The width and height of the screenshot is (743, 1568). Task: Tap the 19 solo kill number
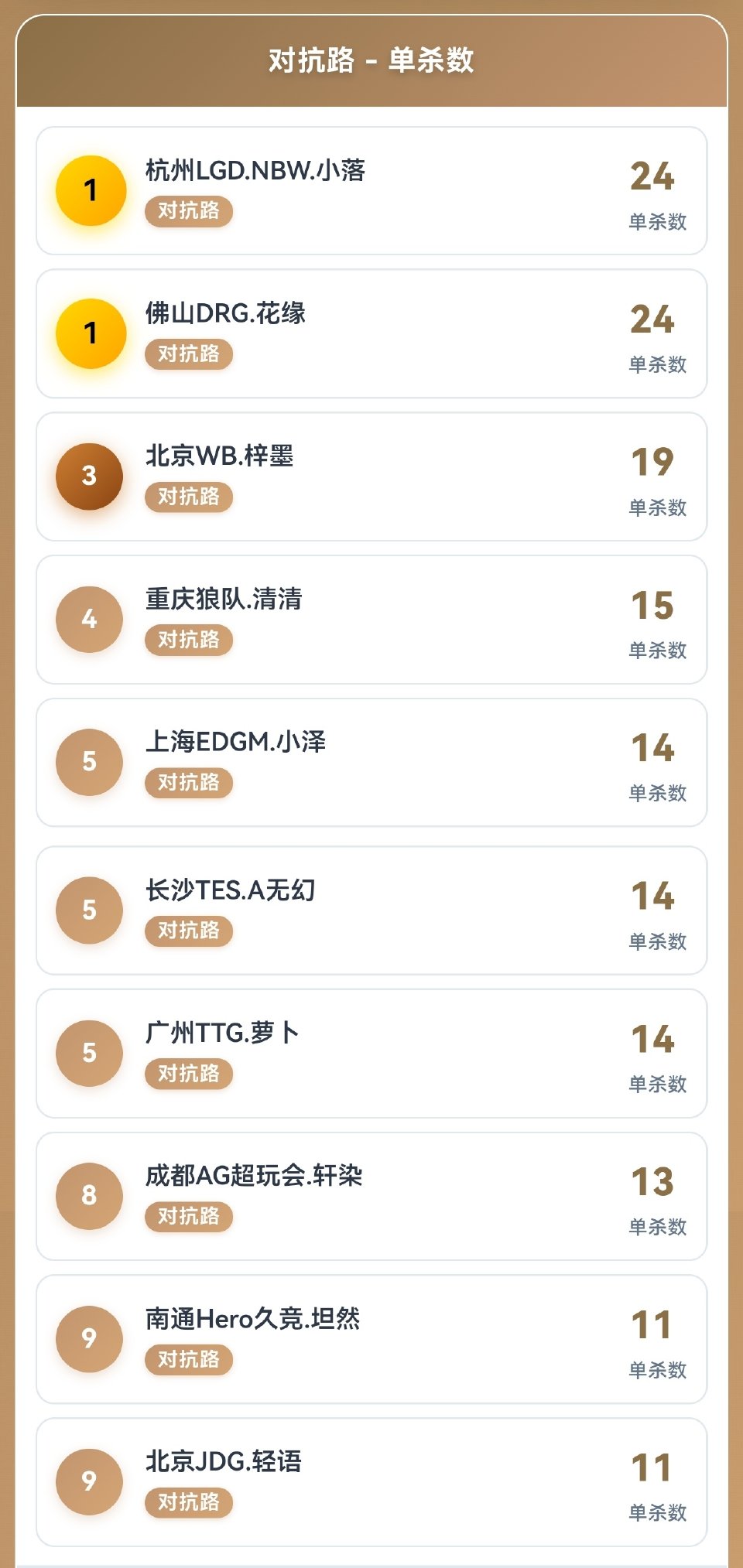[652, 463]
